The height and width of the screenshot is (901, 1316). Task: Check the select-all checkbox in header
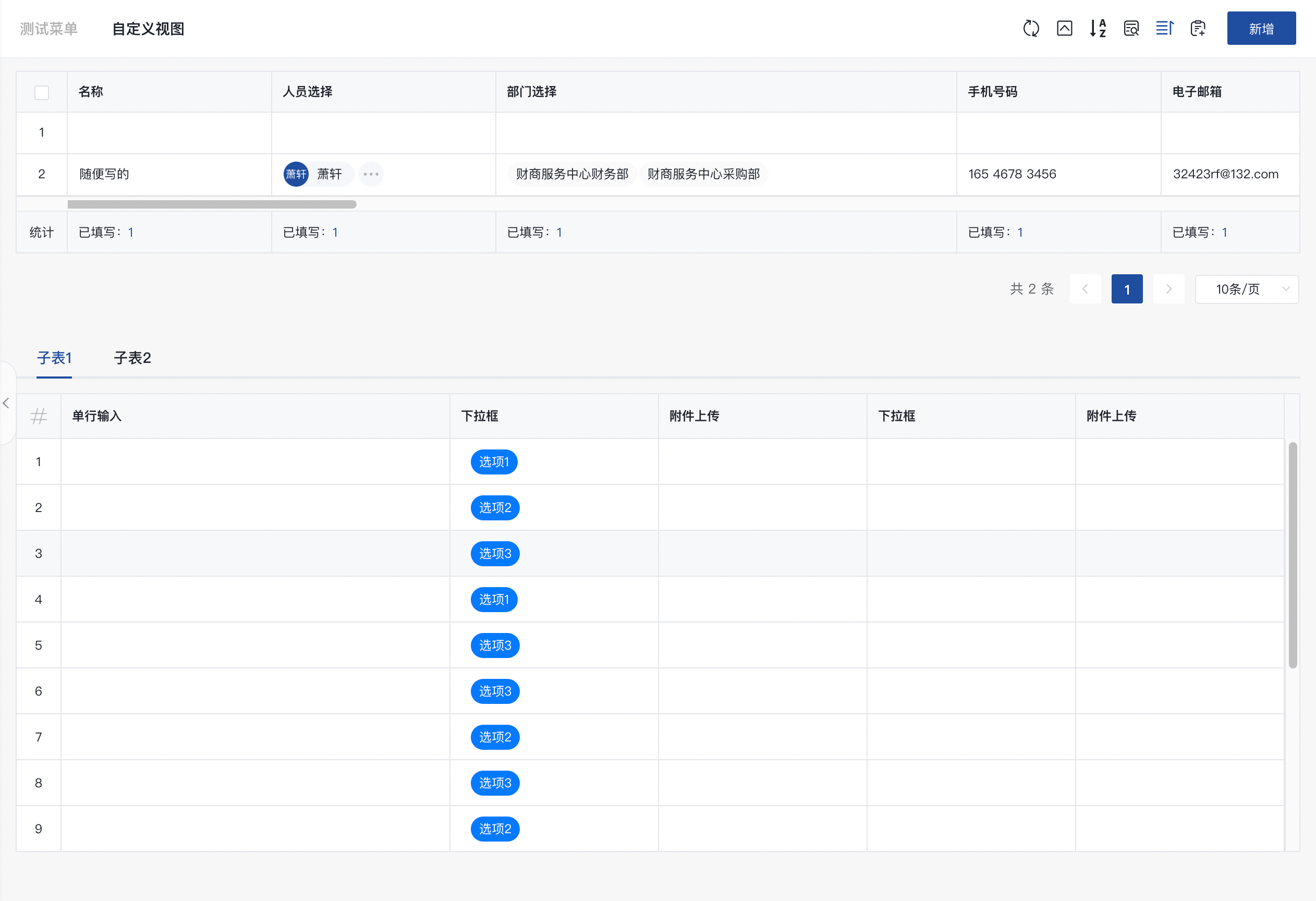[42, 92]
